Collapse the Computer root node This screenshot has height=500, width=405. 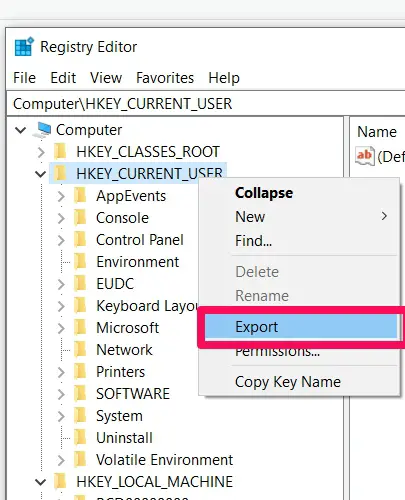click(x=21, y=130)
